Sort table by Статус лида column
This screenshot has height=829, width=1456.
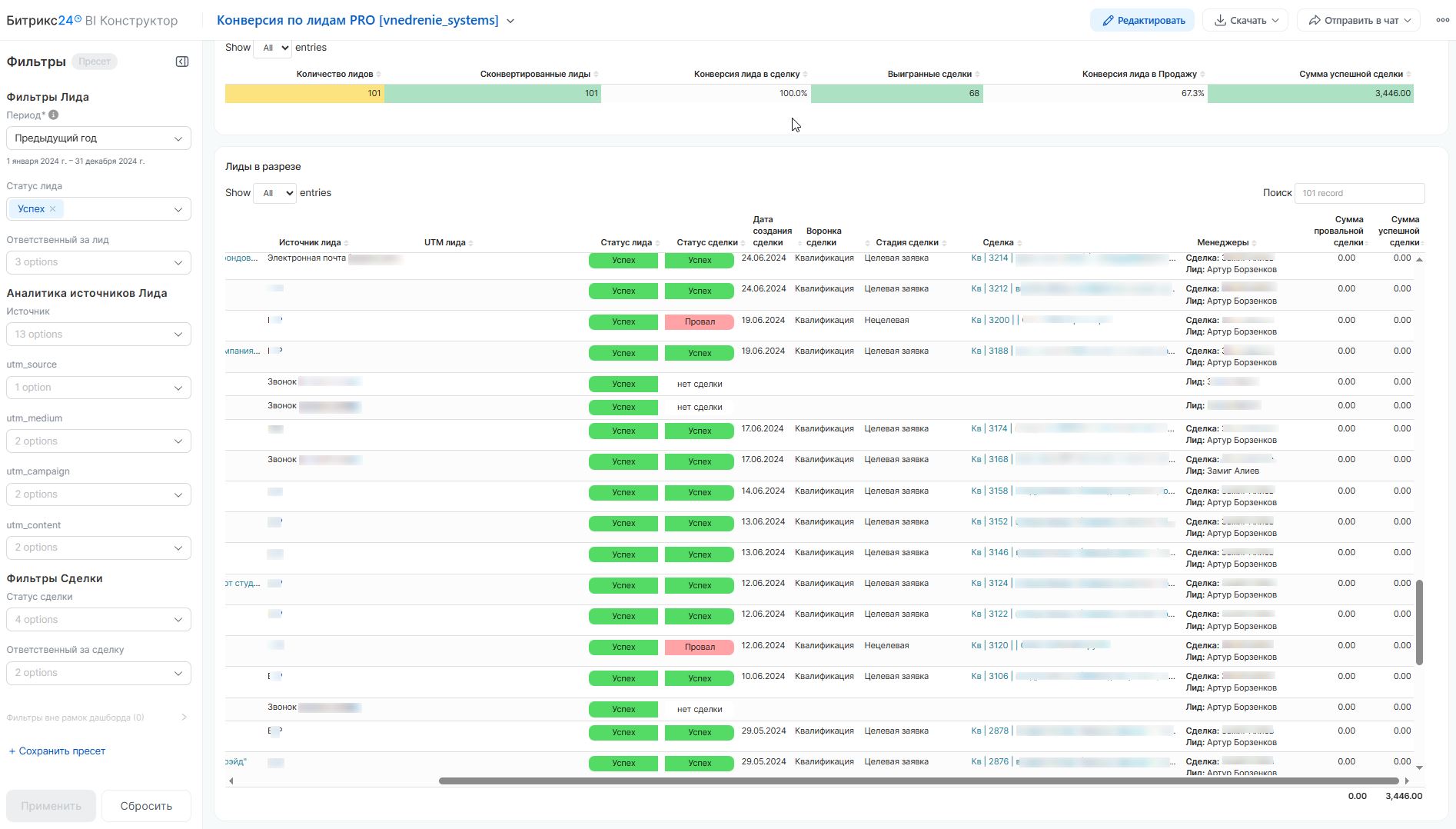[626, 242]
